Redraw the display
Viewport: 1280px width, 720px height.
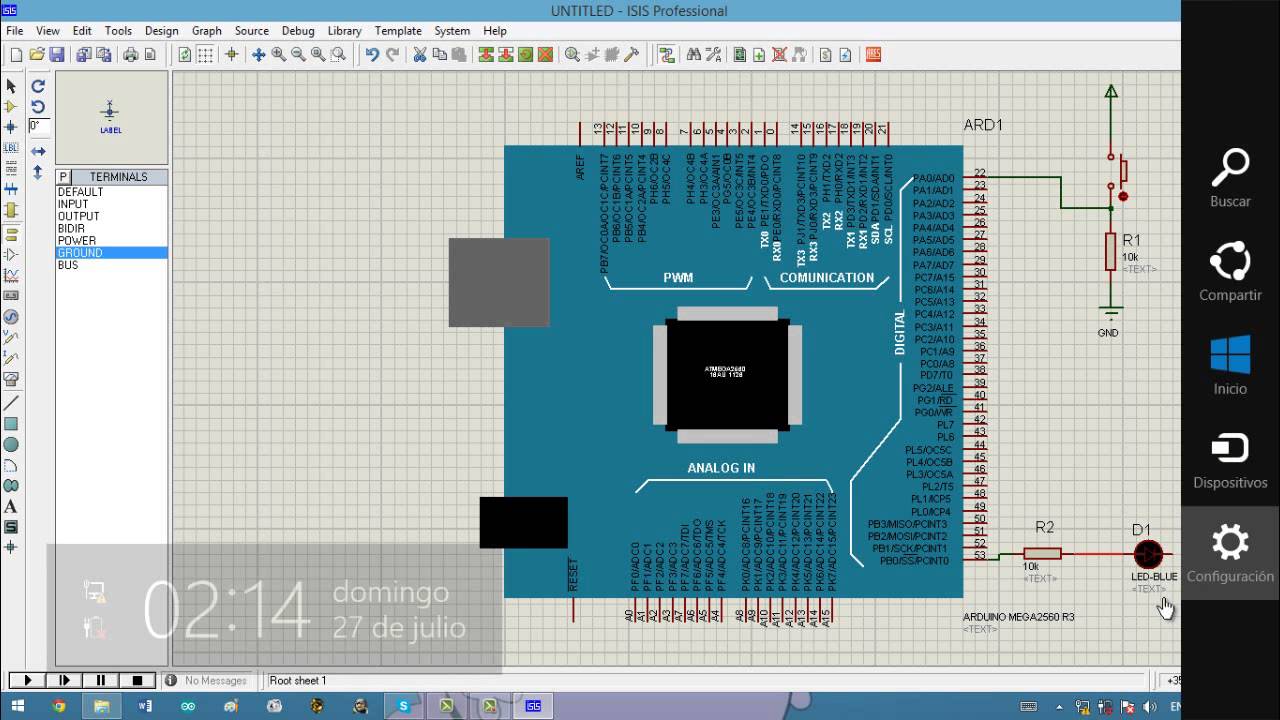click(x=185, y=55)
